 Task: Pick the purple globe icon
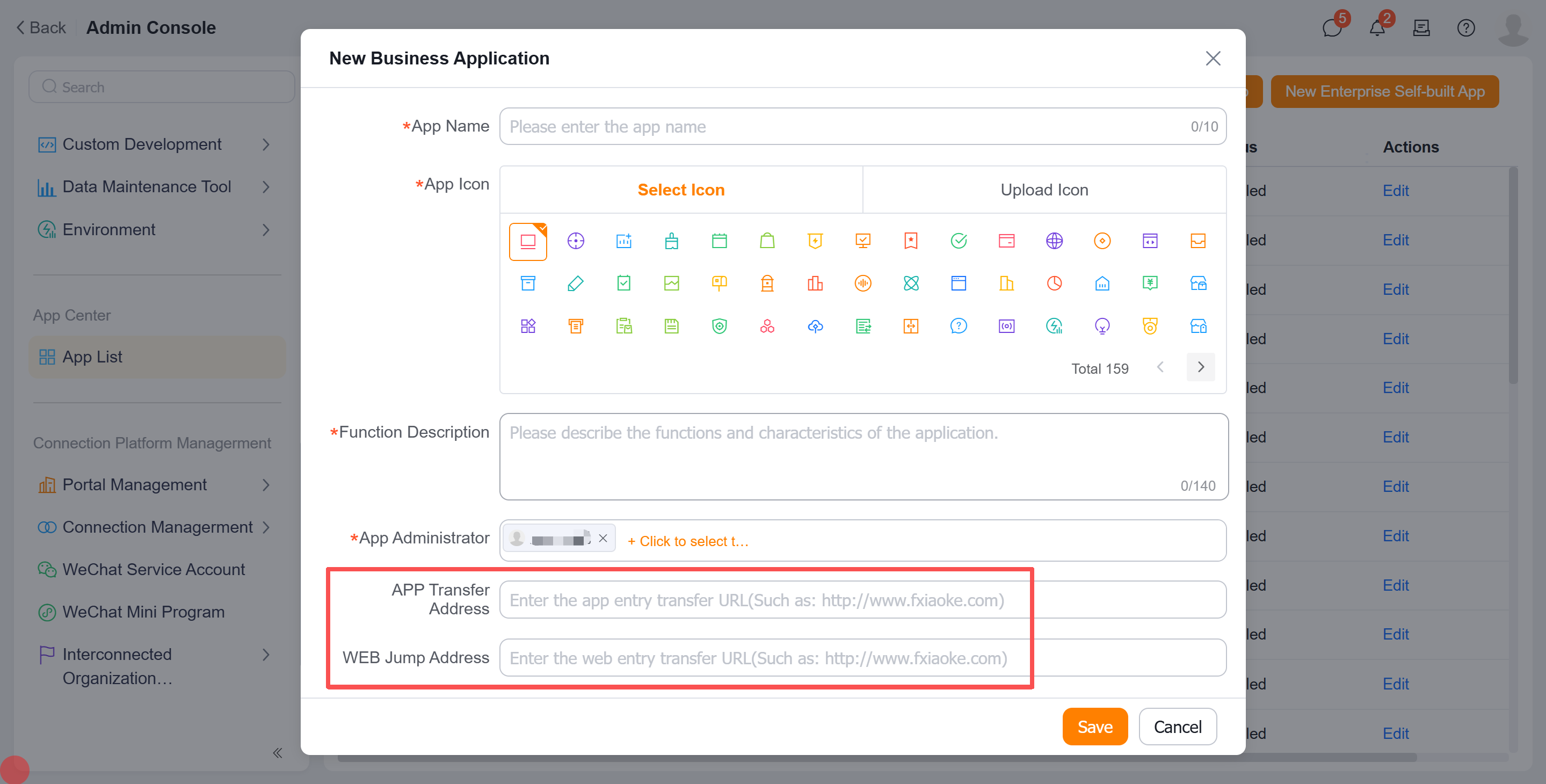click(1055, 241)
